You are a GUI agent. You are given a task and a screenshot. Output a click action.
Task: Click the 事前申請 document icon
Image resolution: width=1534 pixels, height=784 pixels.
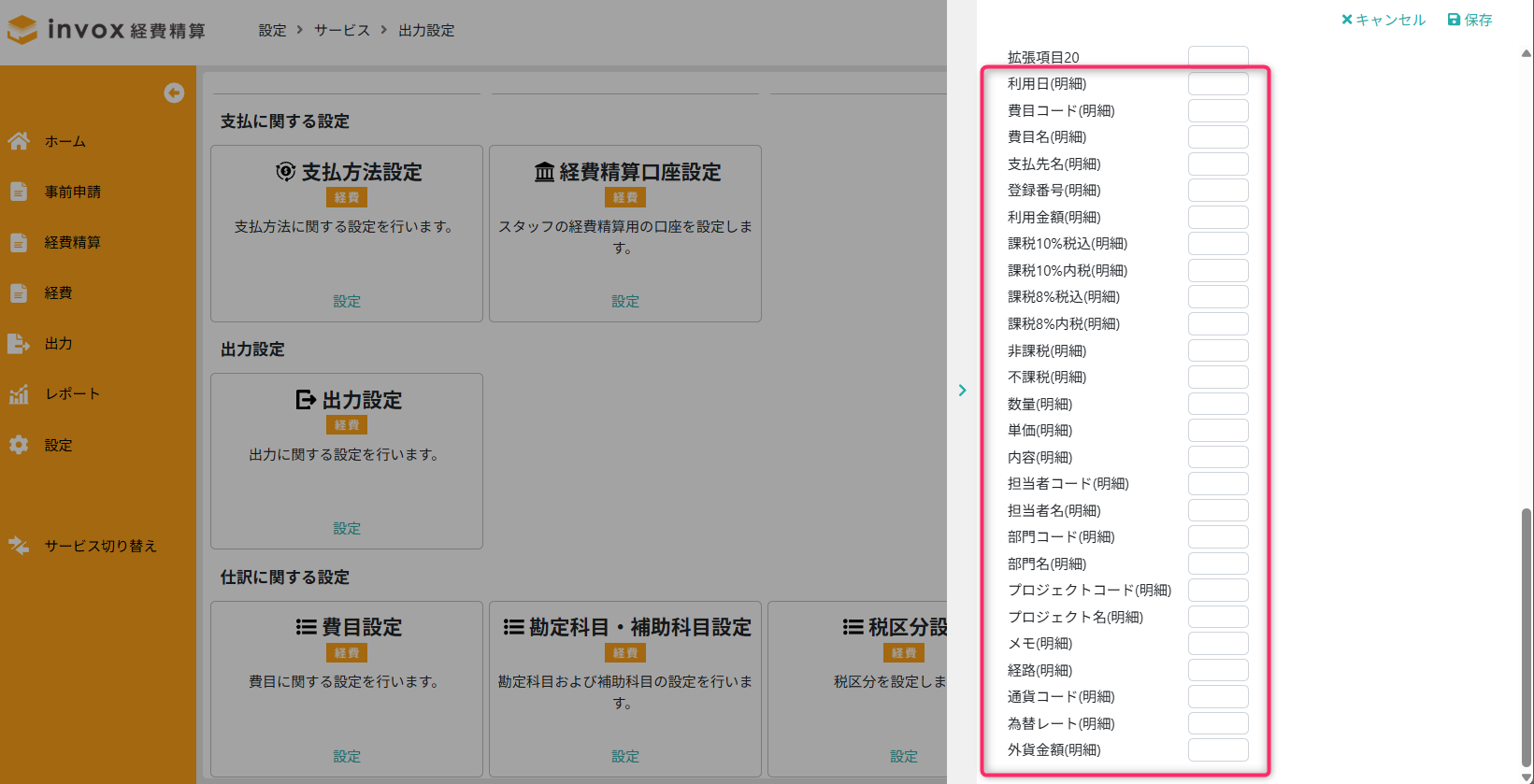click(x=19, y=192)
